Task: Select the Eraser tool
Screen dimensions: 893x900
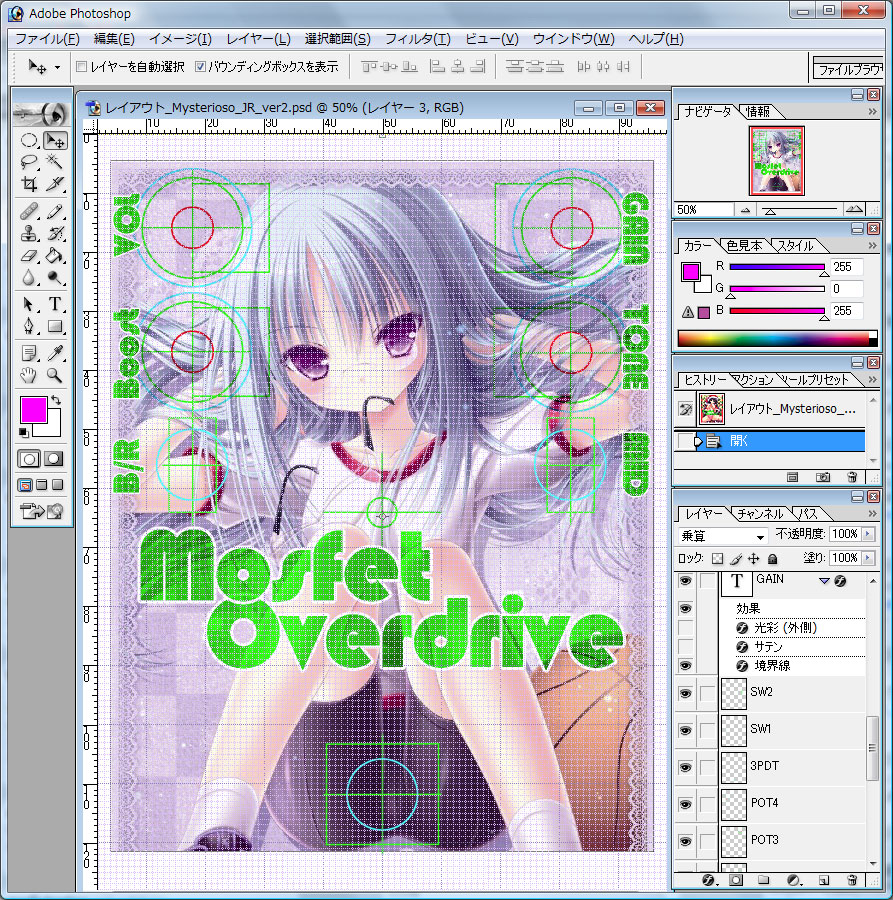Action: [x=29, y=255]
